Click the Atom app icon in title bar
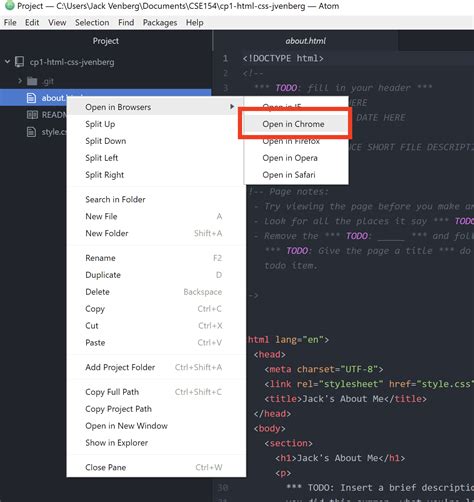The image size is (474, 502). click(10, 5)
